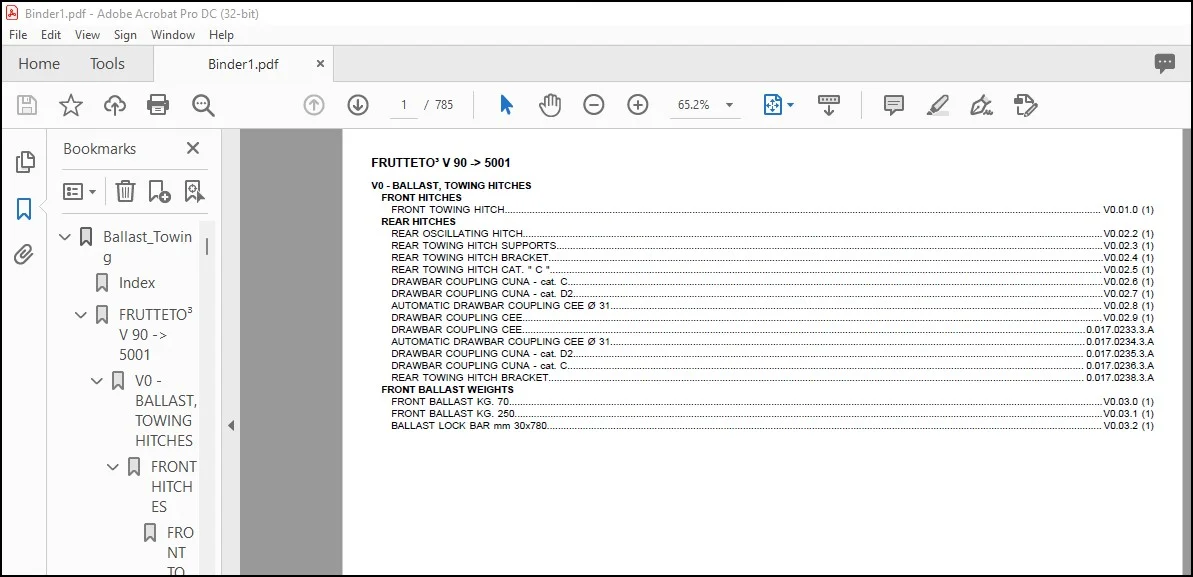
Task: Open the Find text magnifier tool
Action: click(203, 105)
